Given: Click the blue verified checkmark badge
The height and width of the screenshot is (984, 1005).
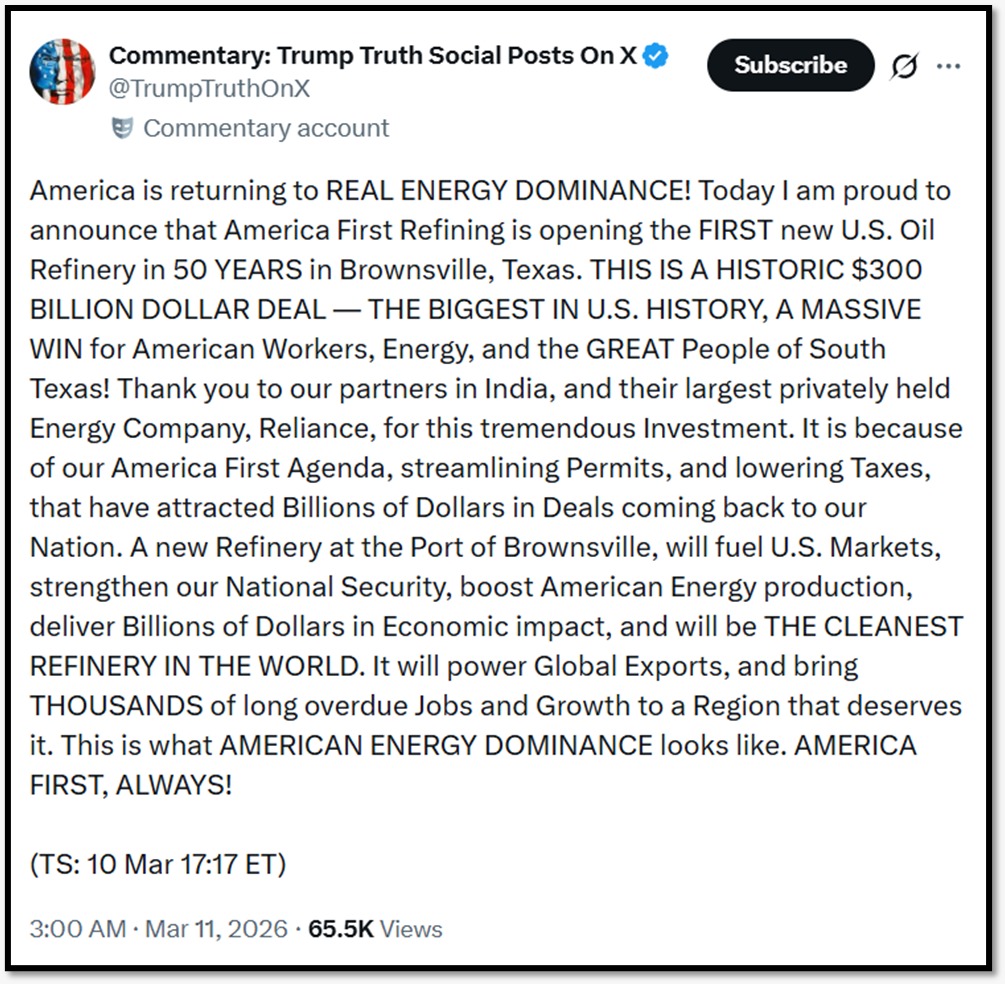Looking at the screenshot, I should coord(655,57).
